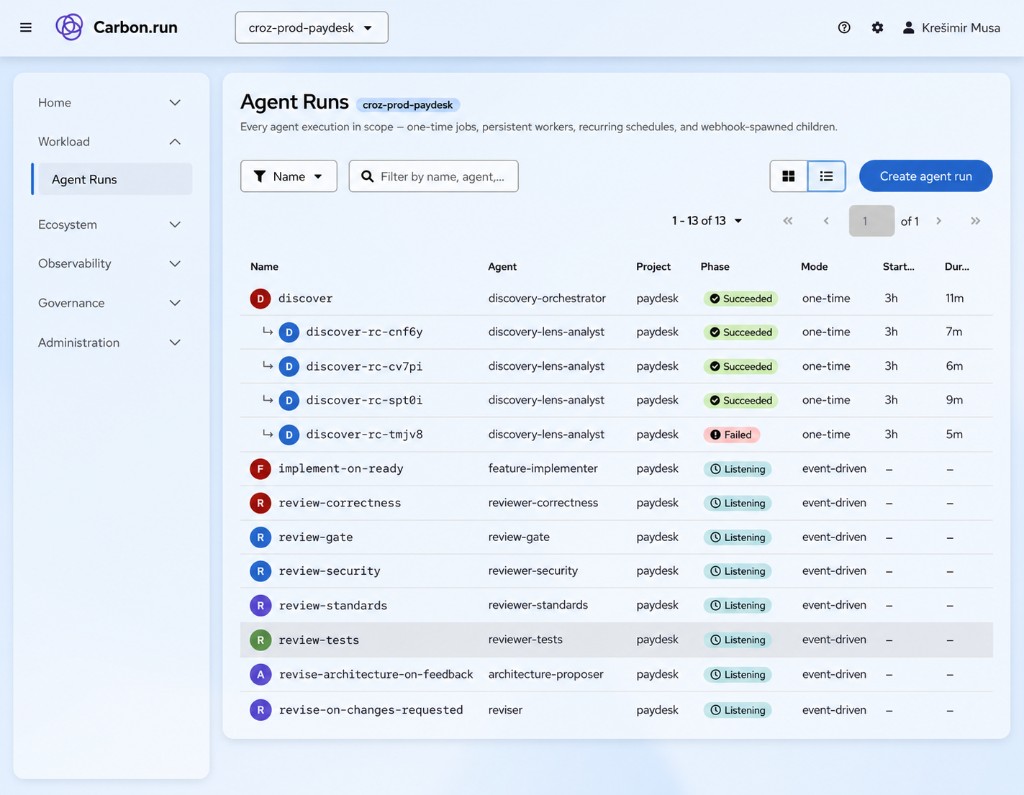Screen dimensions: 1024x795
Task: Click the reviser agent cell
Action: click(x=505, y=710)
